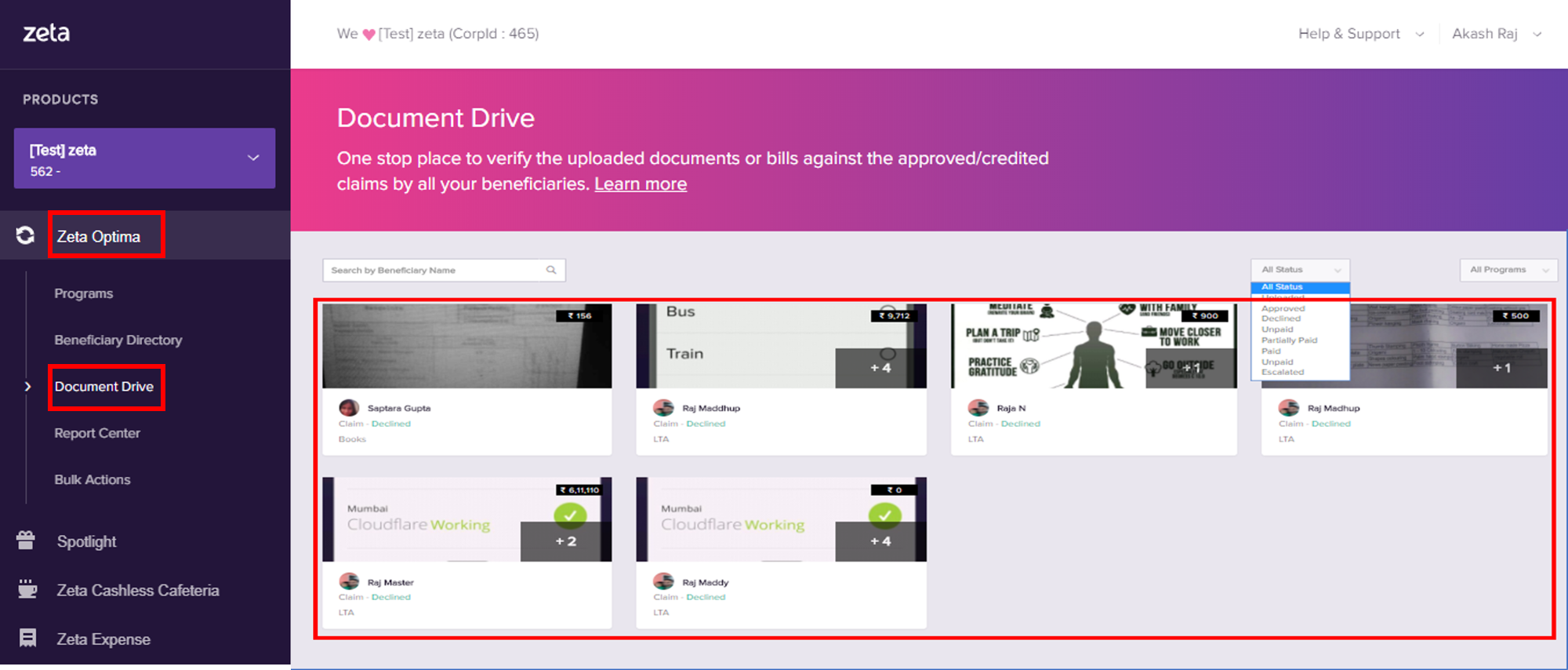1568x670 pixels.
Task: Click the pink heart icon in header
Action: (x=368, y=35)
